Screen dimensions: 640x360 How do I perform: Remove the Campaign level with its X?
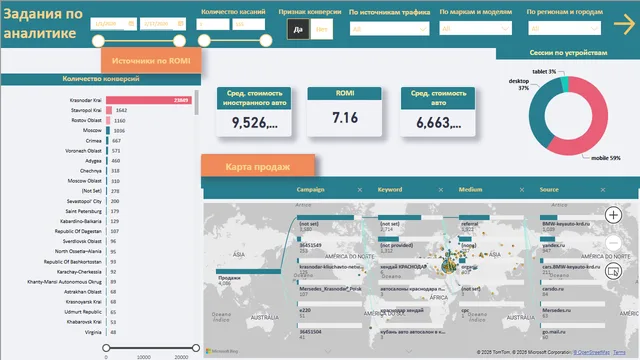(x=360, y=190)
